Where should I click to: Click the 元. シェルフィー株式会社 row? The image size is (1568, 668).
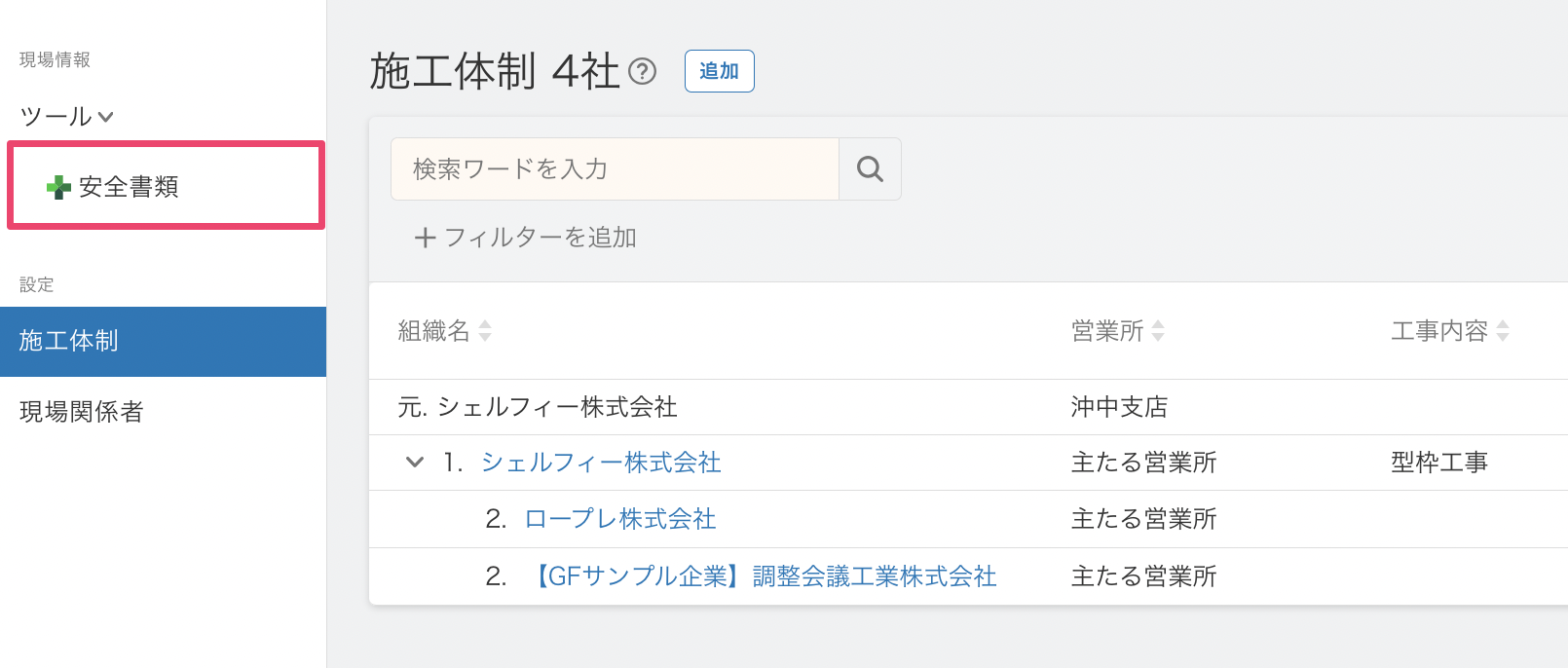(x=538, y=407)
